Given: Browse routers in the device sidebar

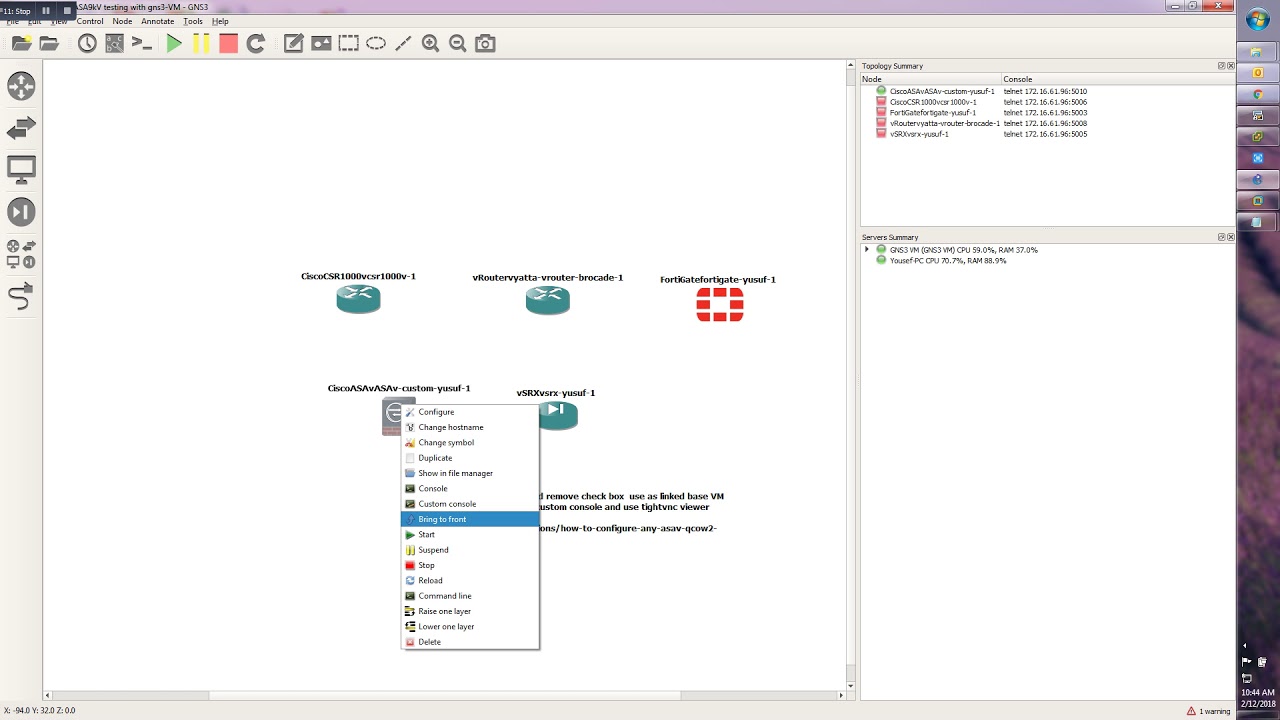Looking at the screenshot, I should point(21,86).
